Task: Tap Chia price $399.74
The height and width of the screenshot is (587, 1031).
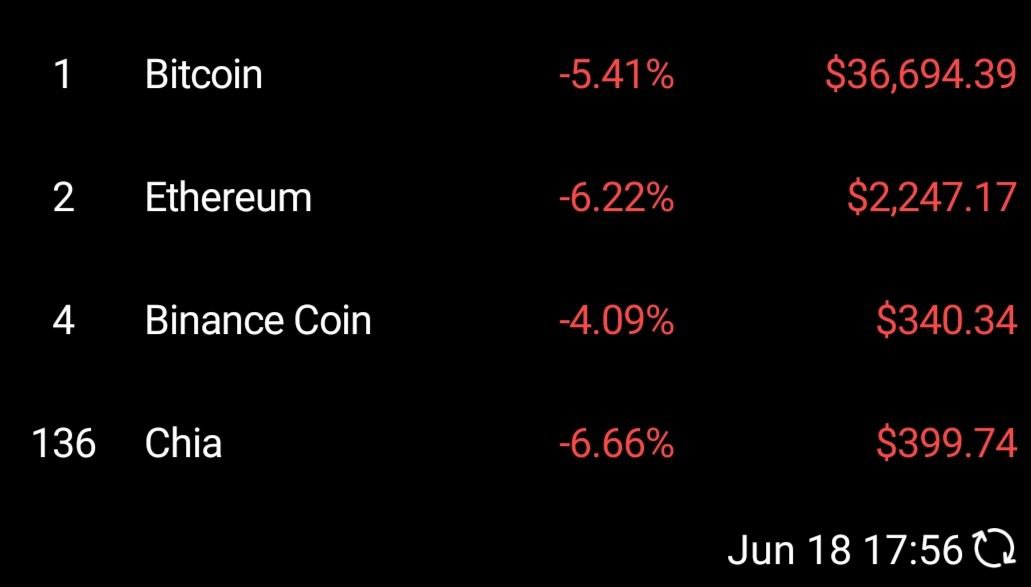Action: pyautogui.click(x=946, y=443)
